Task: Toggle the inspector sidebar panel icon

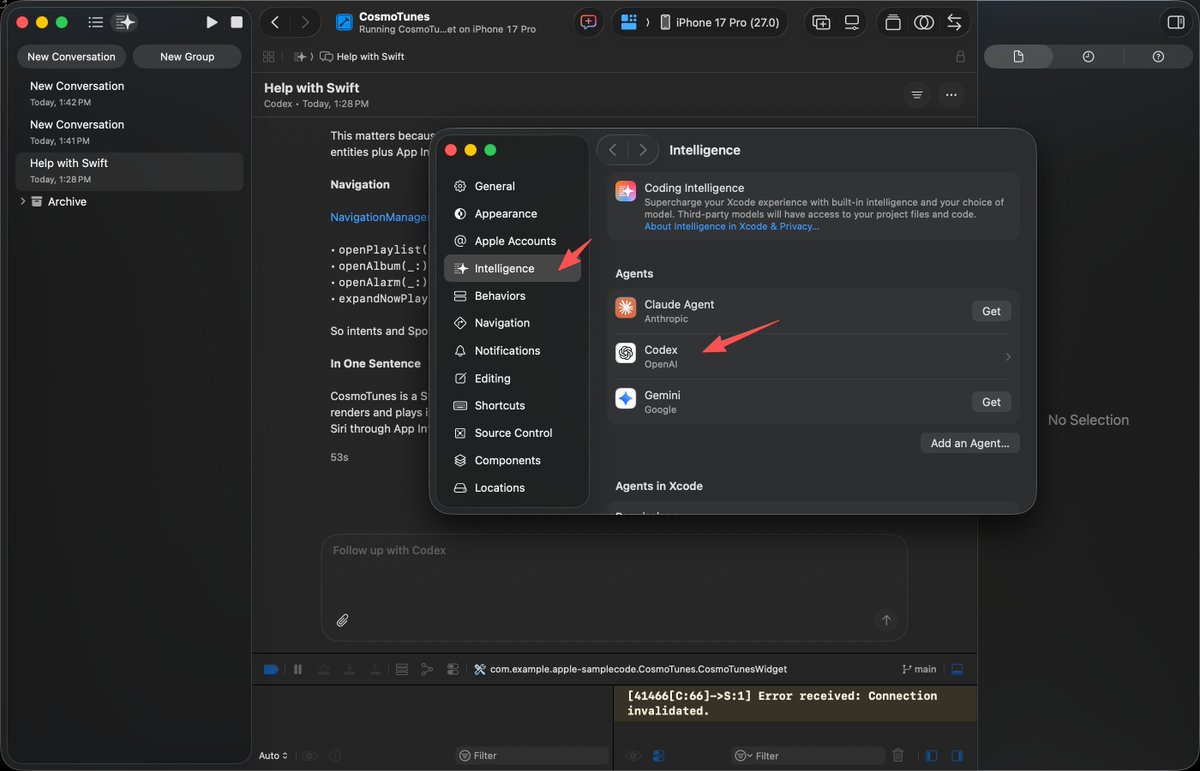Action: pyautogui.click(x=1175, y=22)
